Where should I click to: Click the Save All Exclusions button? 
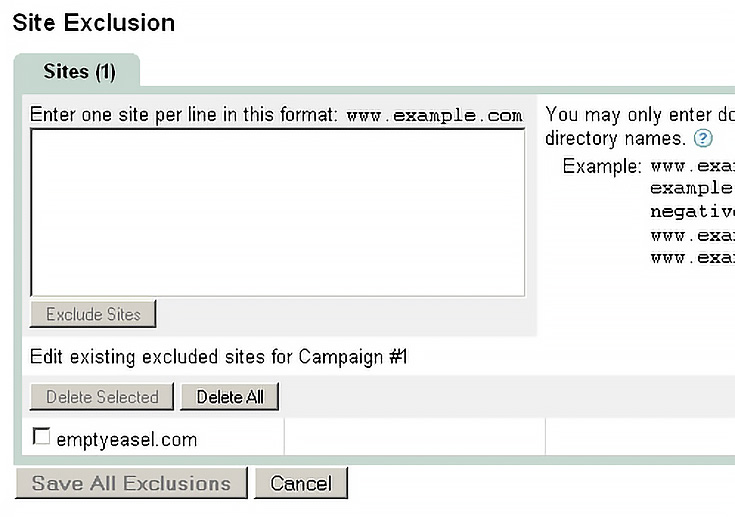(131, 483)
